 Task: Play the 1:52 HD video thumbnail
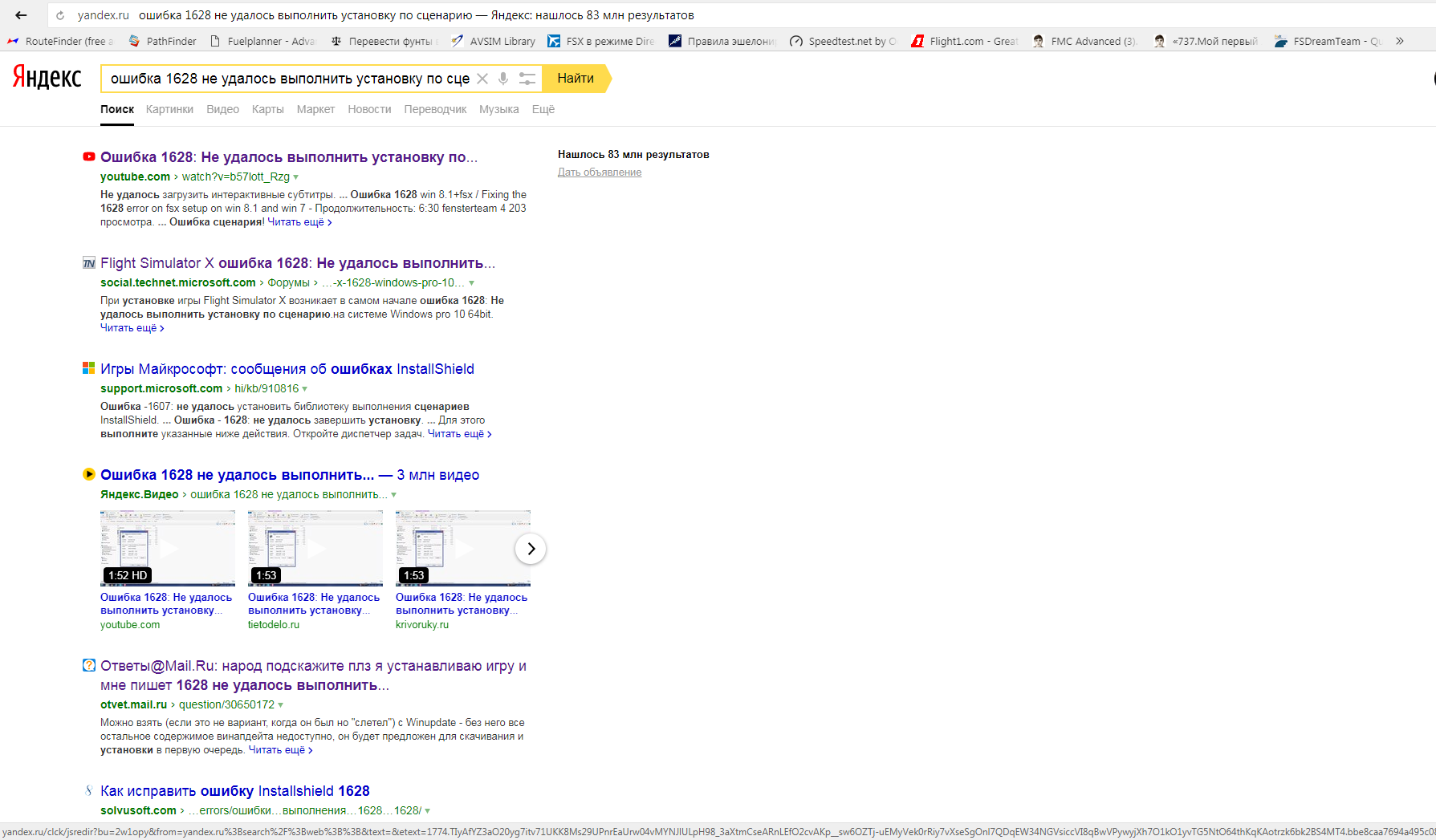[x=168, y=548]
